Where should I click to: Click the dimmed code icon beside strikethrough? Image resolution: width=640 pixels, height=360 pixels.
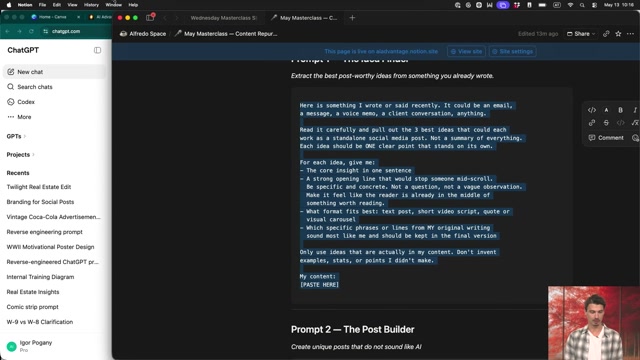[x=620, y=122]
